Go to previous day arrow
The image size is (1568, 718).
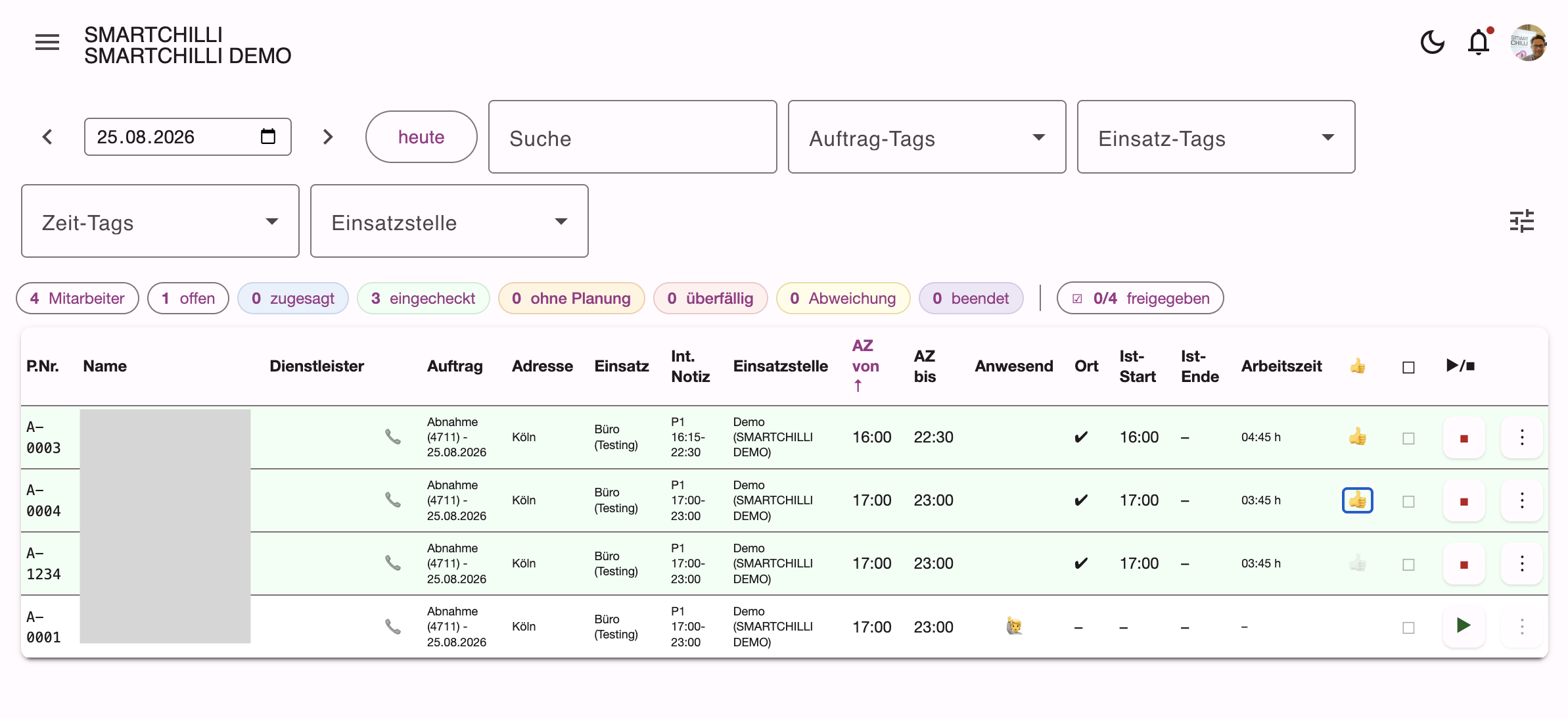point(47,137)
